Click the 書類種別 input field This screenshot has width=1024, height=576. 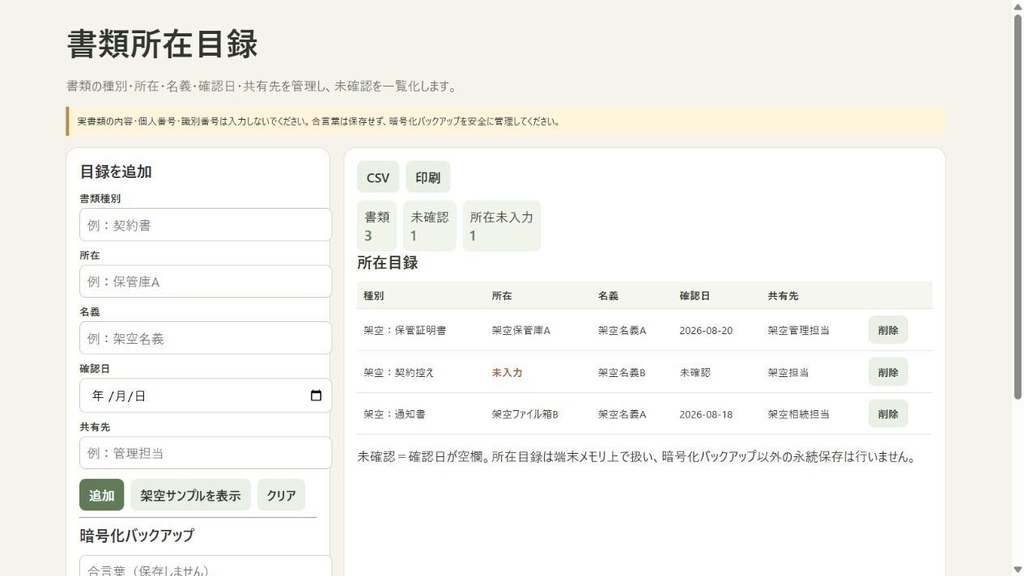tap(205, 225)
